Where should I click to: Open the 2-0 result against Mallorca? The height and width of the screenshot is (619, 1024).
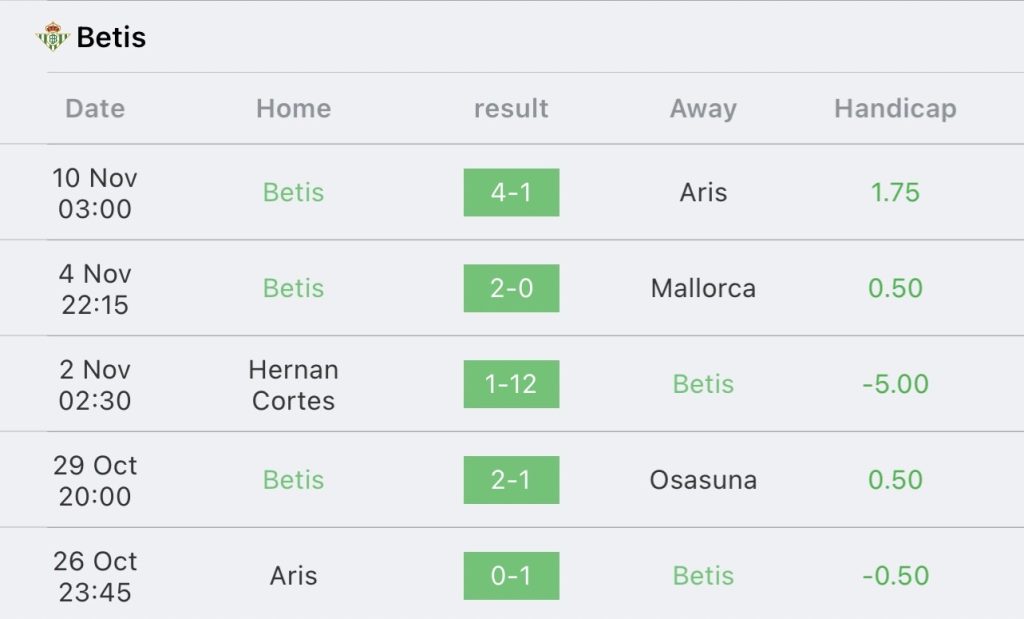click(x=511, y=288)
